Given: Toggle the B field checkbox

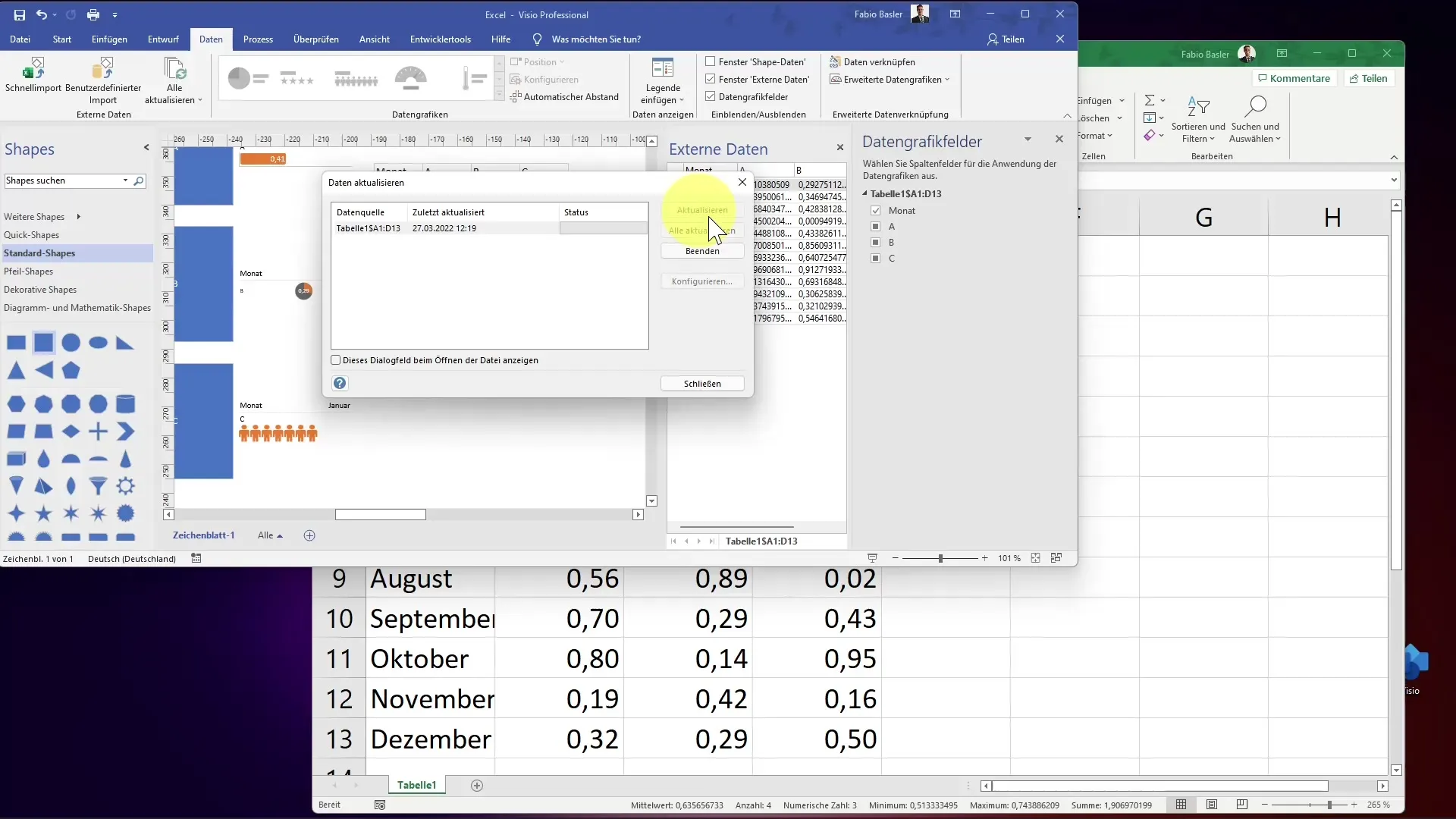Looking at the screenshot, I should click(x=876, y=243).
